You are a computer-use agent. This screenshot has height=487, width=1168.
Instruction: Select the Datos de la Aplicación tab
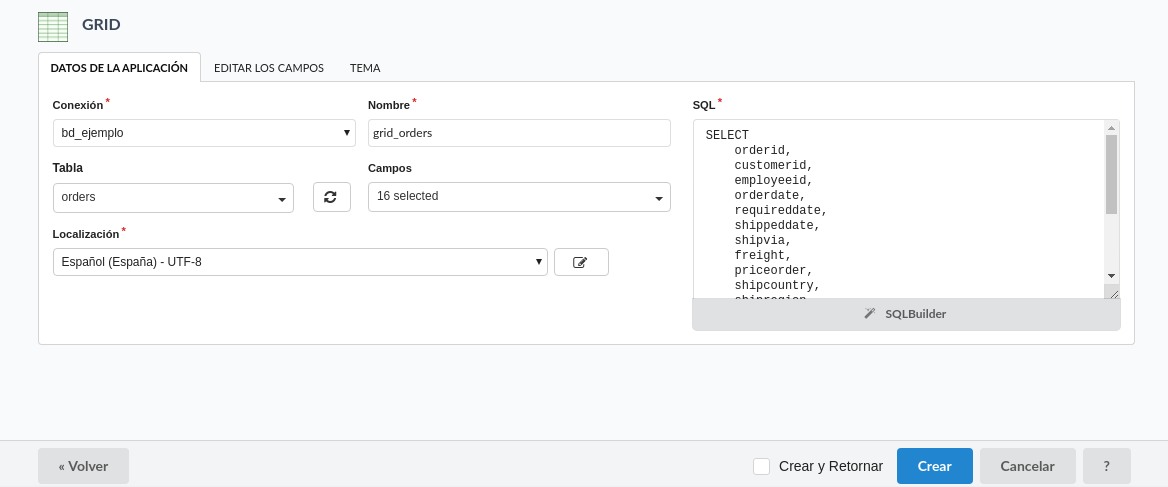click(119, 68)
